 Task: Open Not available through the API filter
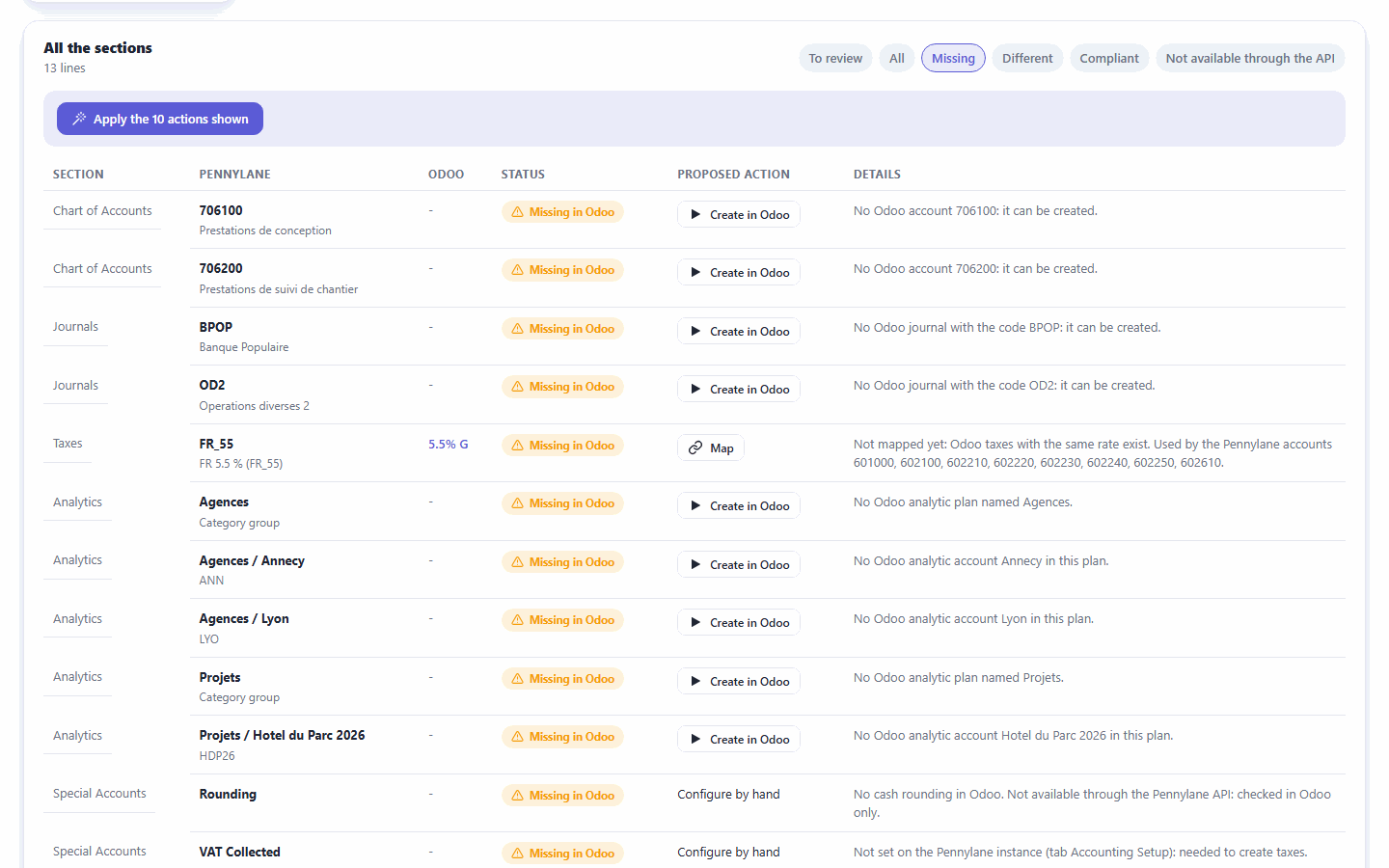click(x=1250, y=58)
